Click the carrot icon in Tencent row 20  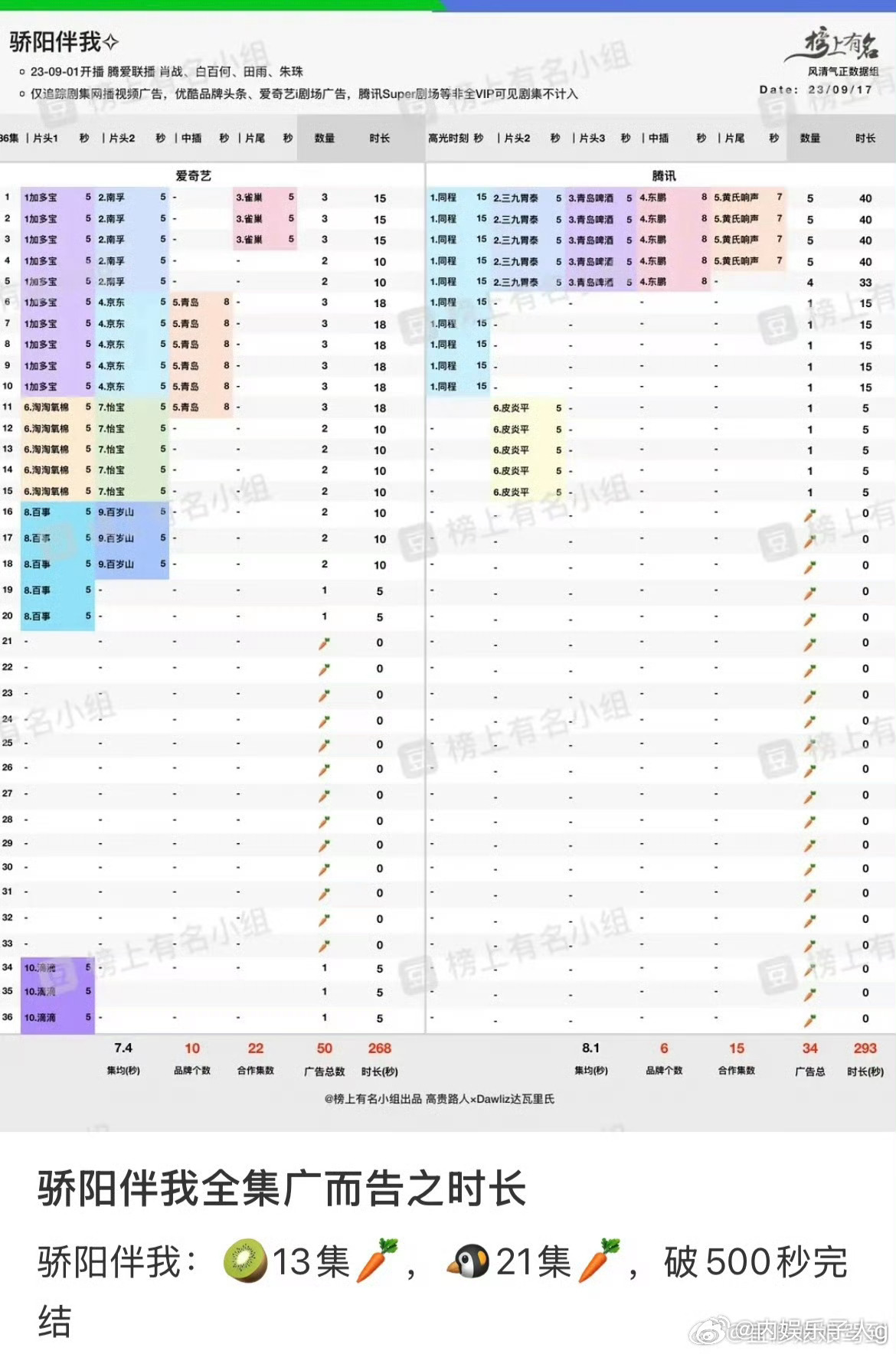click(x=809, y=619)
